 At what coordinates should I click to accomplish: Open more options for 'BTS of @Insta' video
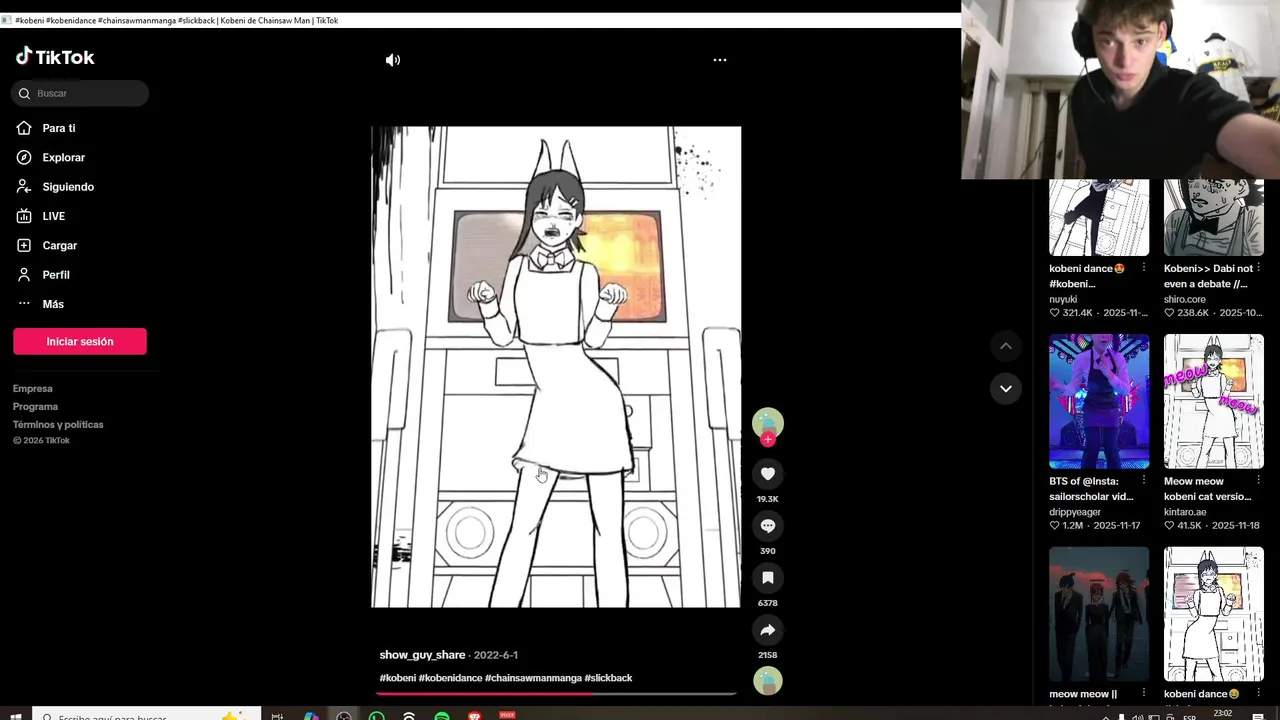coord(1144,481)
